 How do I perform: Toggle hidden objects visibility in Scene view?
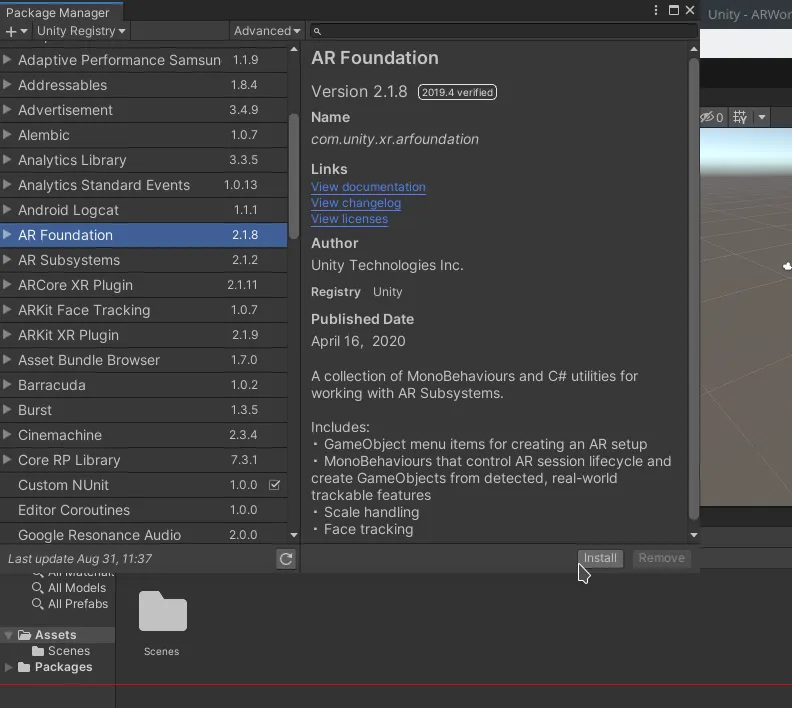tap(712, 117)
